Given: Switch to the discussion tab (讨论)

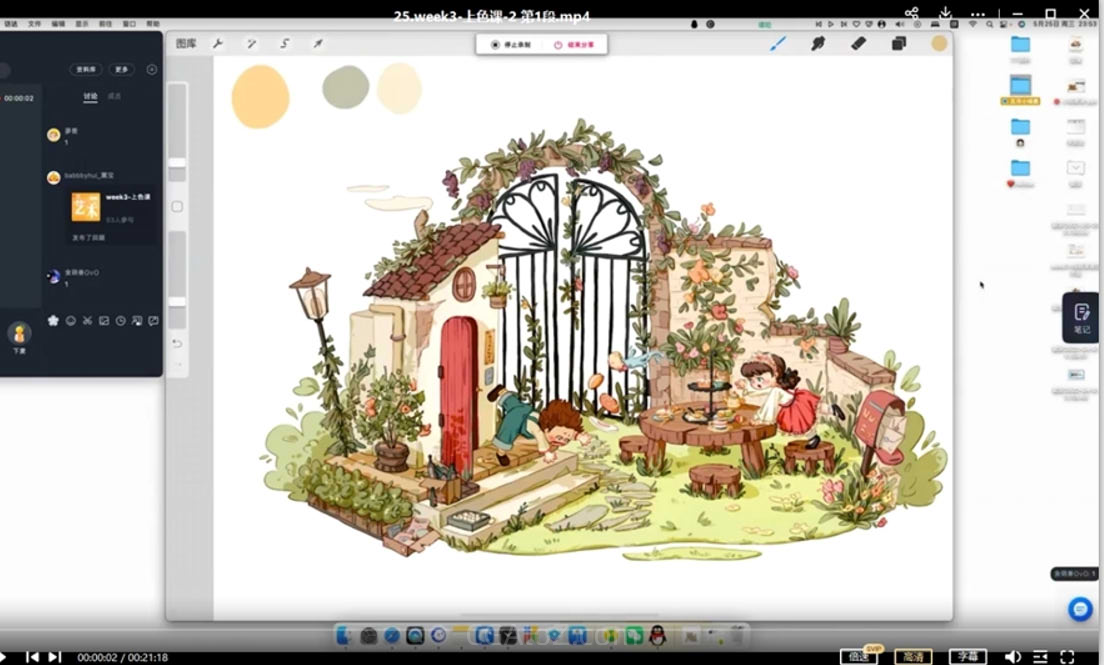Looking at the screenshot, I should (x=90, y=96).
